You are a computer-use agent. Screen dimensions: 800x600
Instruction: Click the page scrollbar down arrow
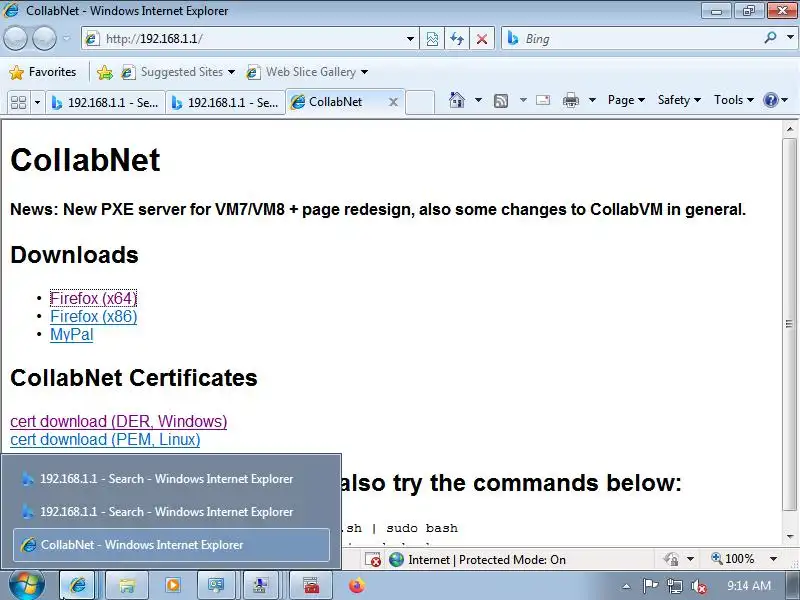point(790,536)
